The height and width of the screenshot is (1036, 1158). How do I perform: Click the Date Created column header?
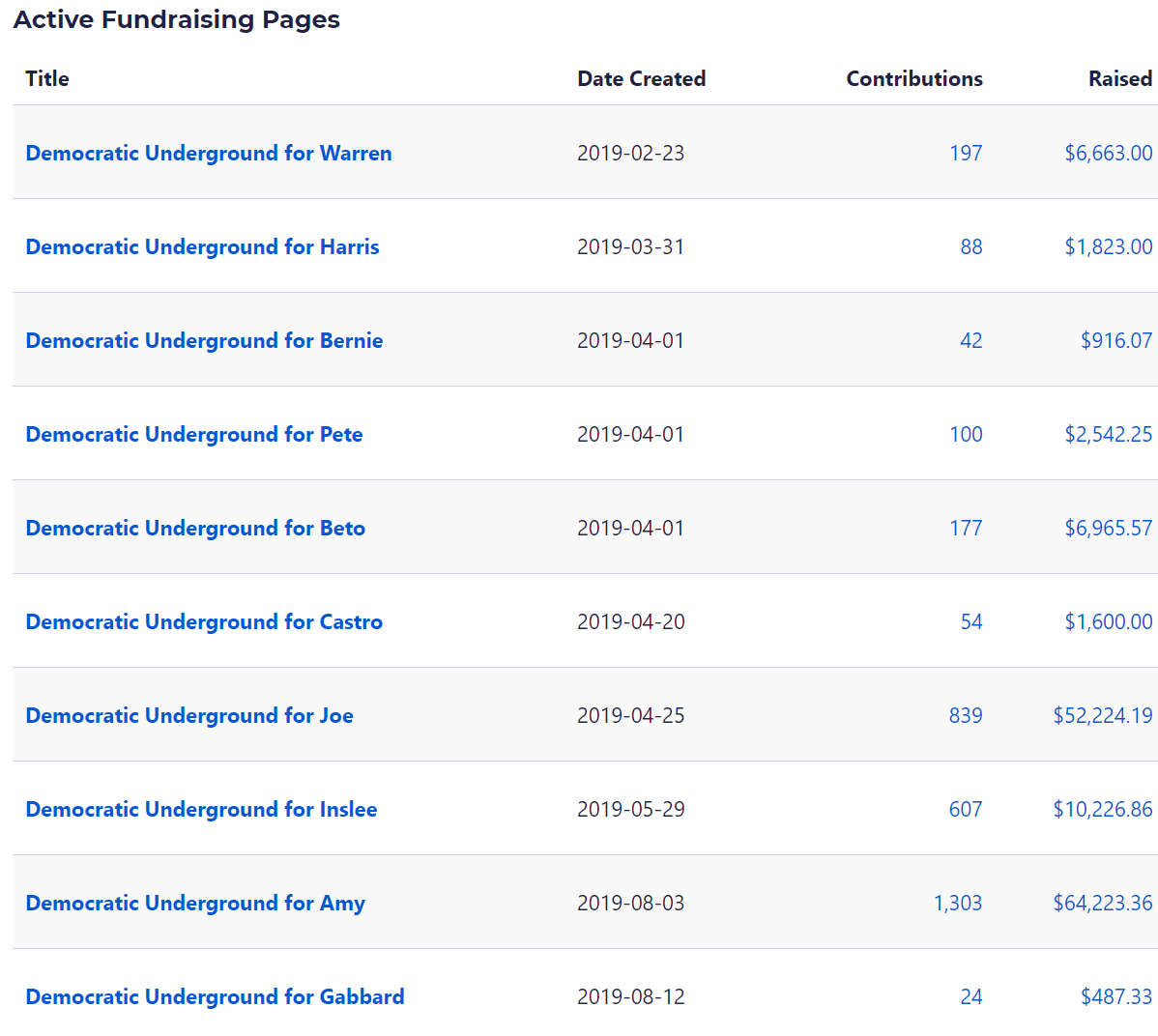641,78
